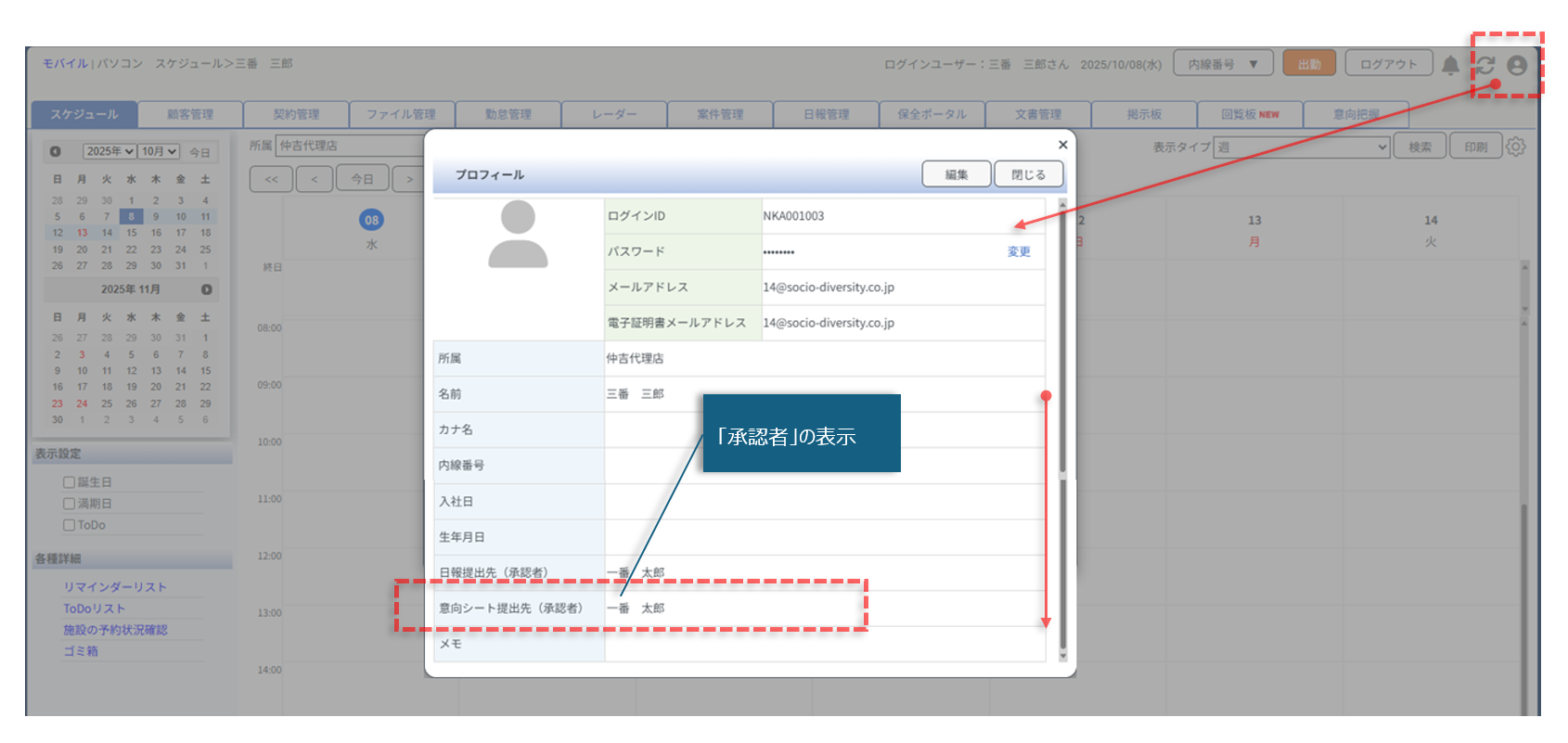Advance mini calendar with next arrow

coord(206,289)
